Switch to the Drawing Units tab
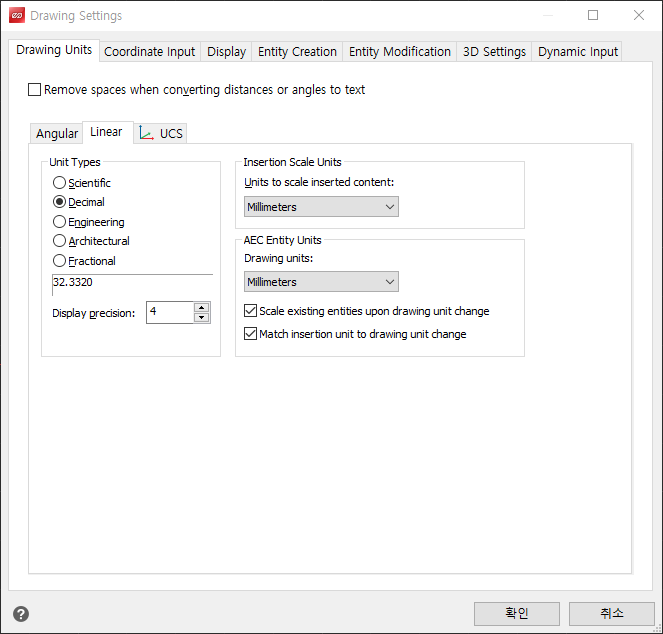The image size is (663, 634). click(x=54, y=50)
